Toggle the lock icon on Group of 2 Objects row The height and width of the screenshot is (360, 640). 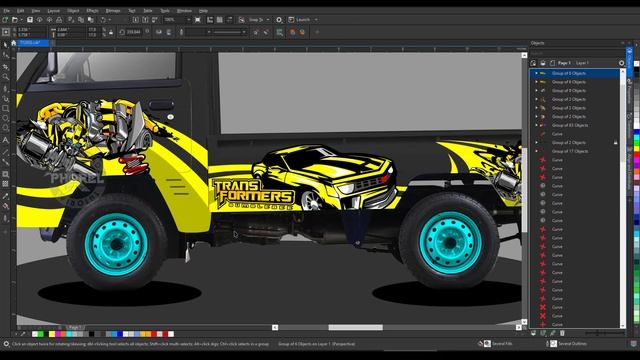point(616,142)
